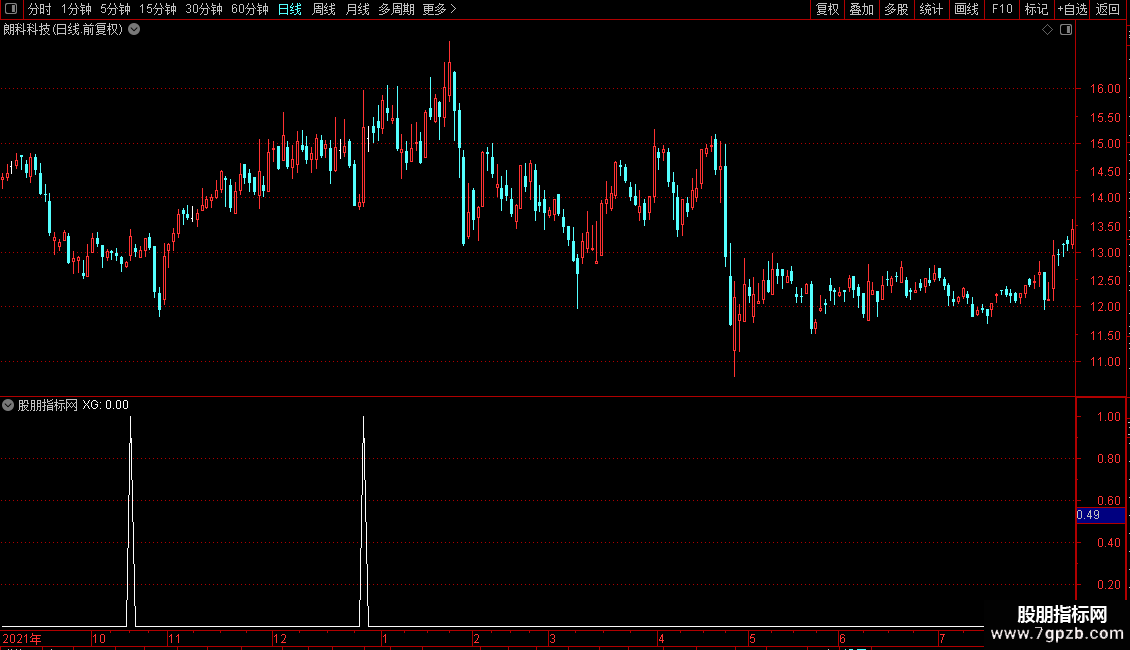The width and height of the screenshot is (1130, 650).
Task: Click the 16.00 price axis label
Action: pos(1105,89)
